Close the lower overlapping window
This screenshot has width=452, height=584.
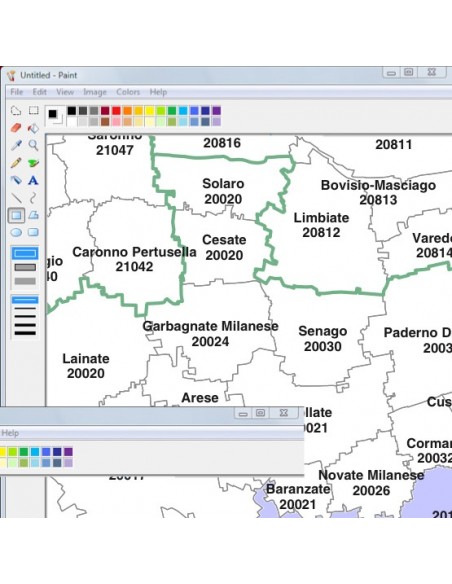pyautogui.click(x=284, y=413)
